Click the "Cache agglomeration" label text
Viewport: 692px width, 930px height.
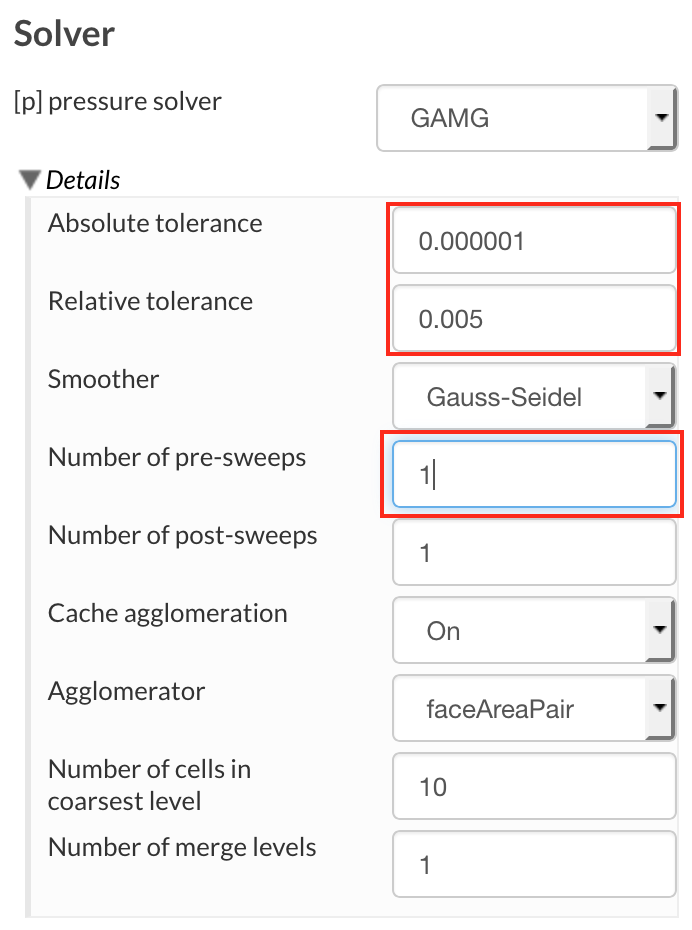(167, 613)
